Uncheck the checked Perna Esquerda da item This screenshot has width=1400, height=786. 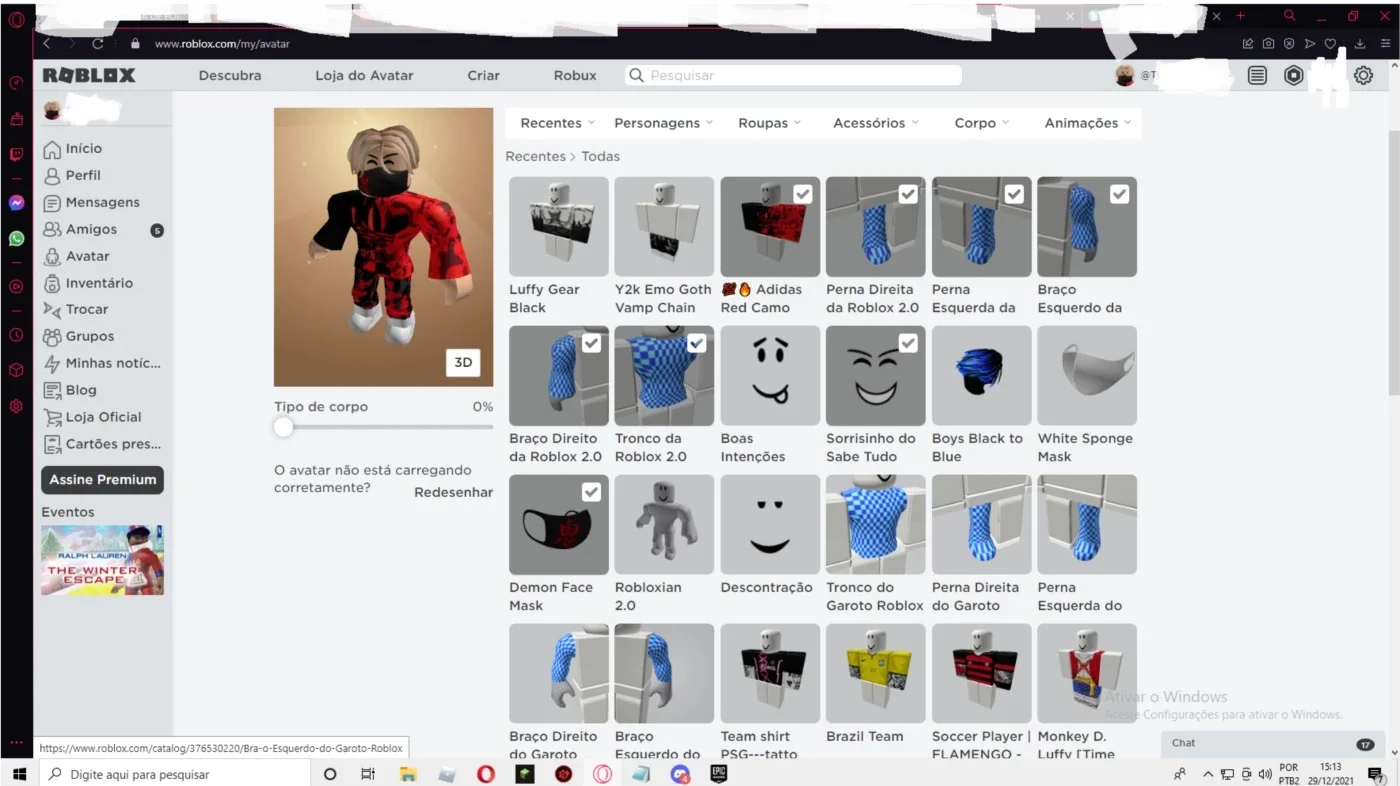tap(1014, 194)
